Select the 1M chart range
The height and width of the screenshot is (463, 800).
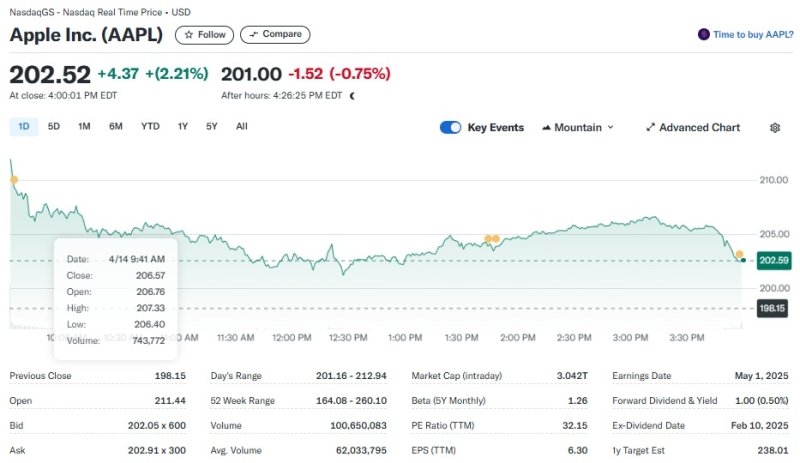tap(84, 126)
